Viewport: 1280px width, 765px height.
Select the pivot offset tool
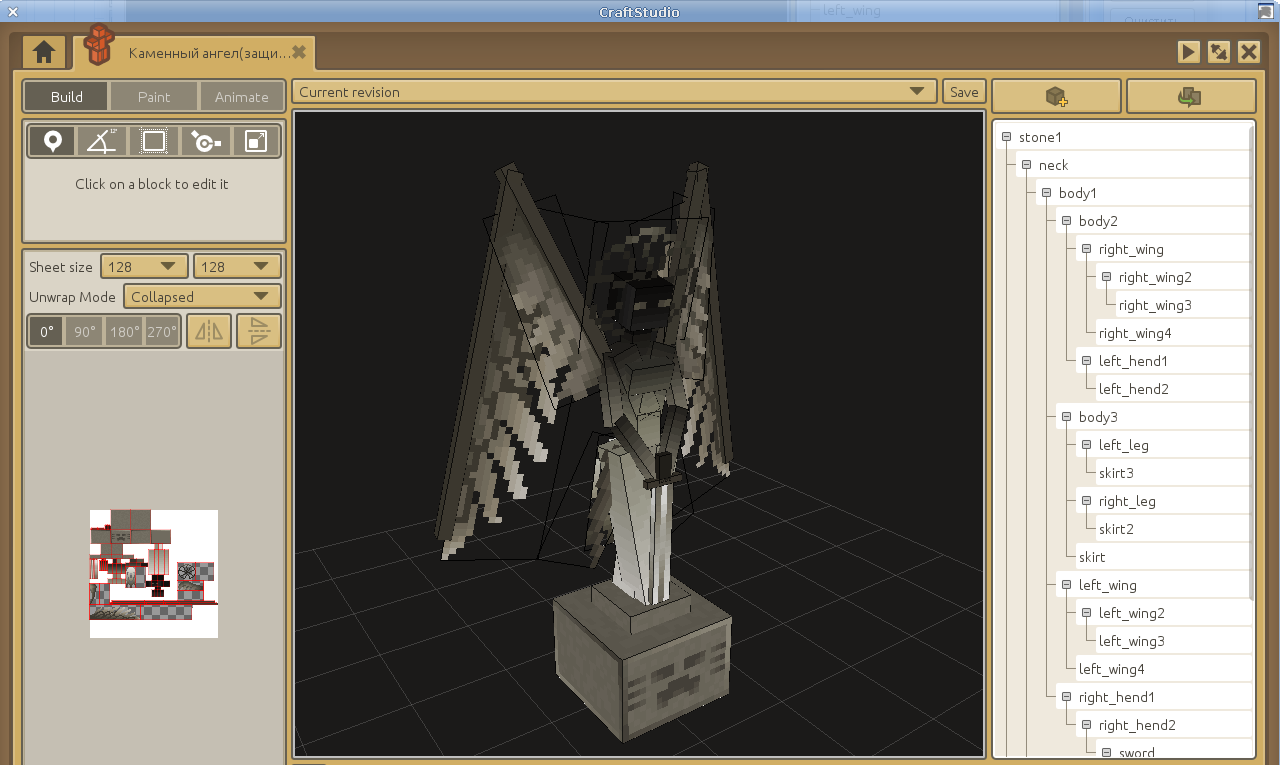coord(205,141)
